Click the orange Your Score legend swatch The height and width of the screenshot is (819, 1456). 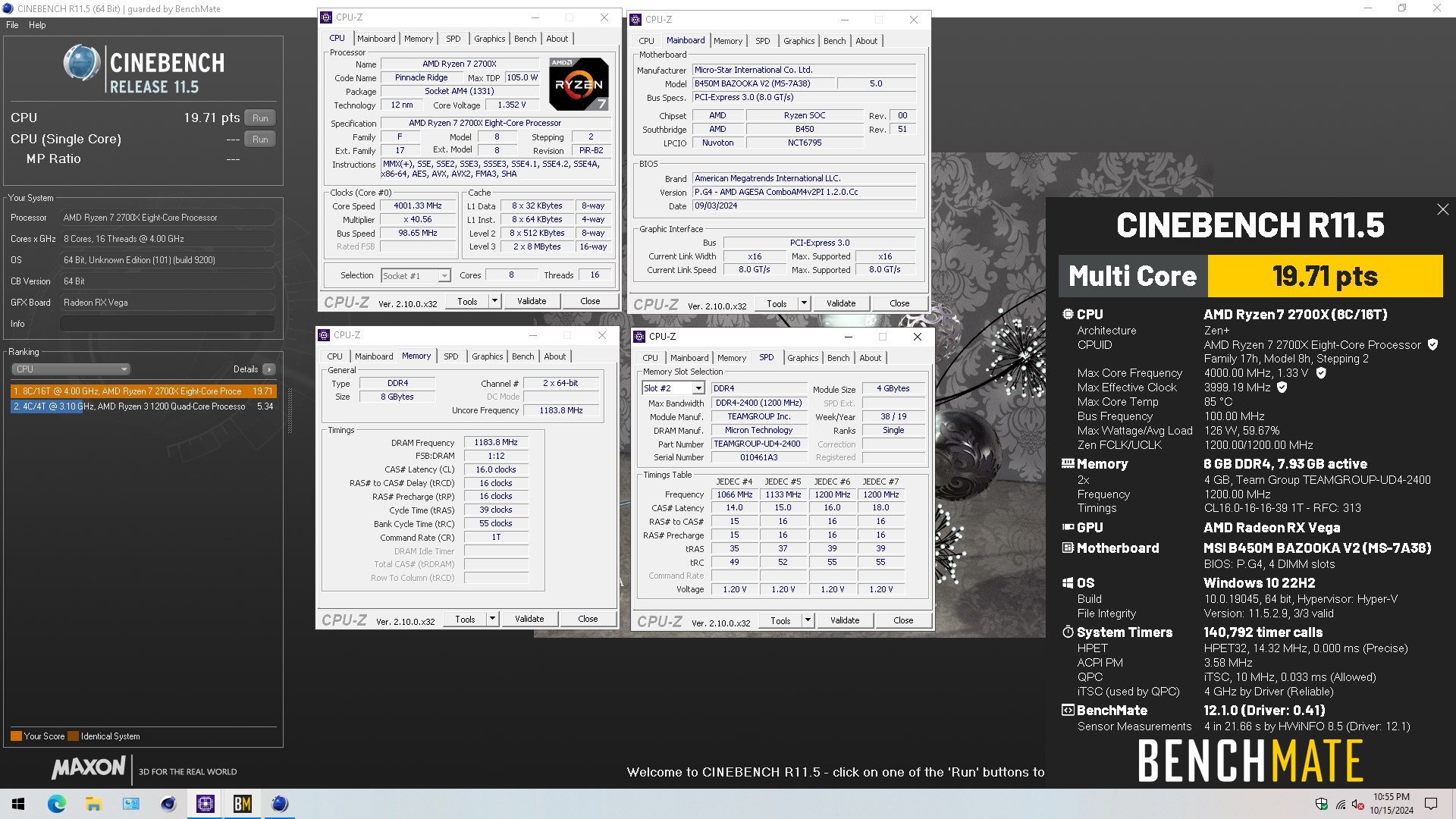coord(16,736)
